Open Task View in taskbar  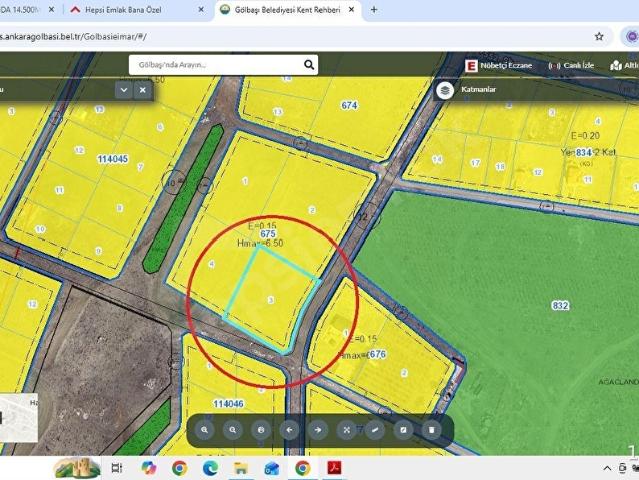117,468
